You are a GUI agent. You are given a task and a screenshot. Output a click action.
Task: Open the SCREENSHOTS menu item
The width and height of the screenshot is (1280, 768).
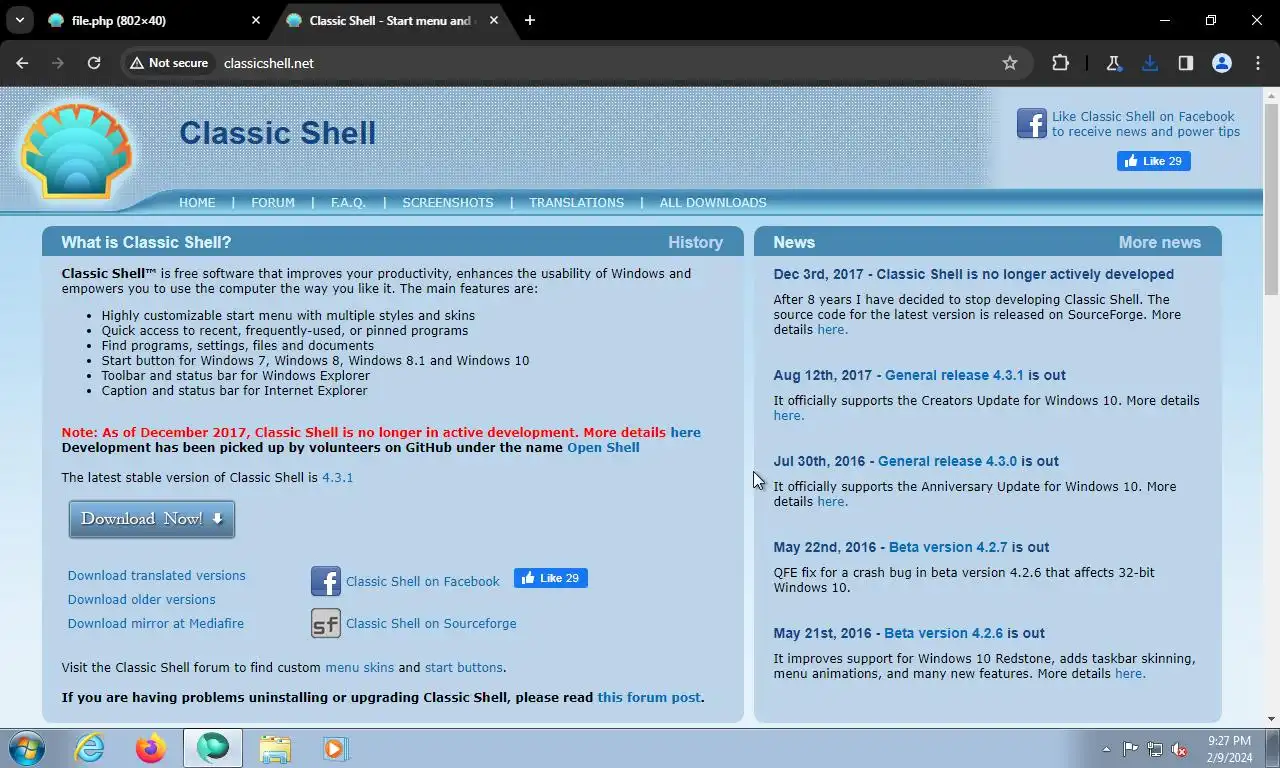pyautogui.click(x=448, y=202)
